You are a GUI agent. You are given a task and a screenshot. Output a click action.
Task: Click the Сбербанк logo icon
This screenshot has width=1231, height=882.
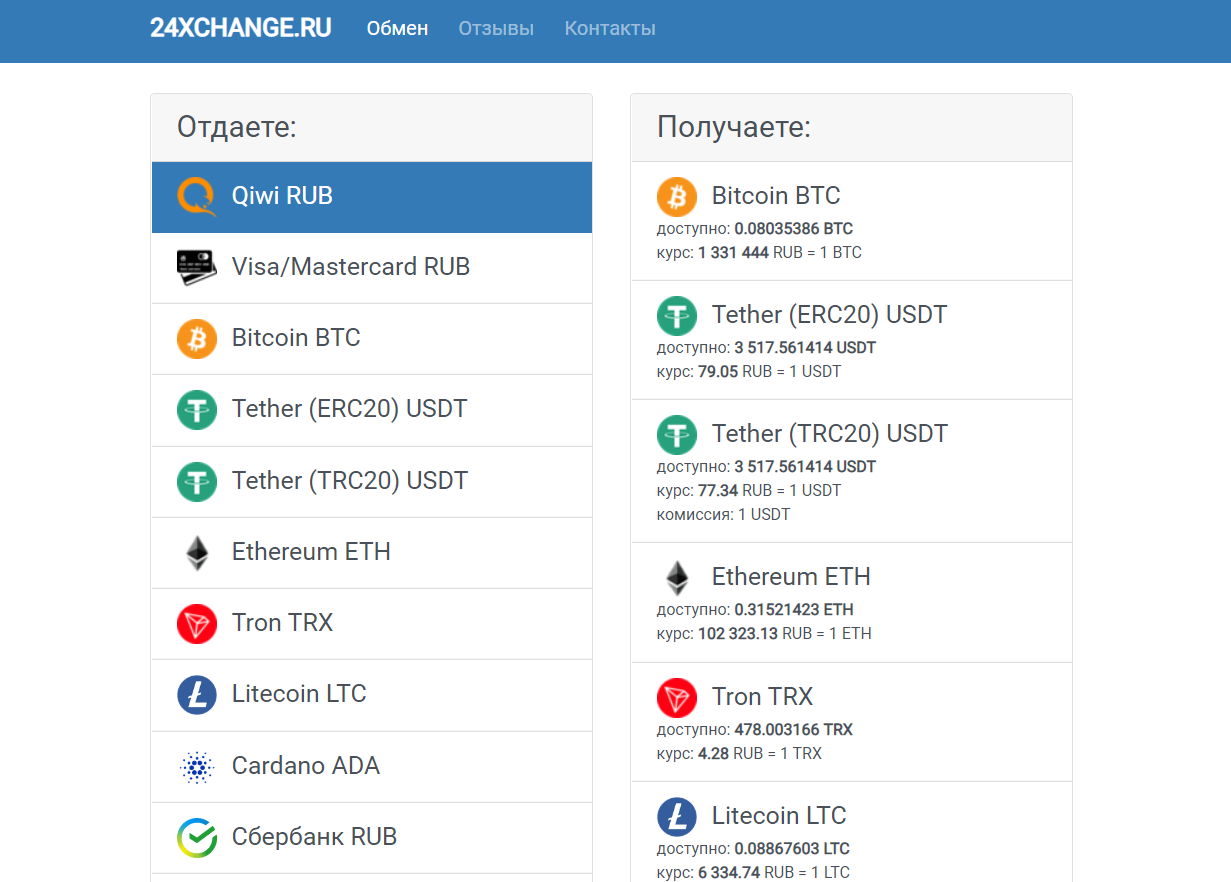197,837
